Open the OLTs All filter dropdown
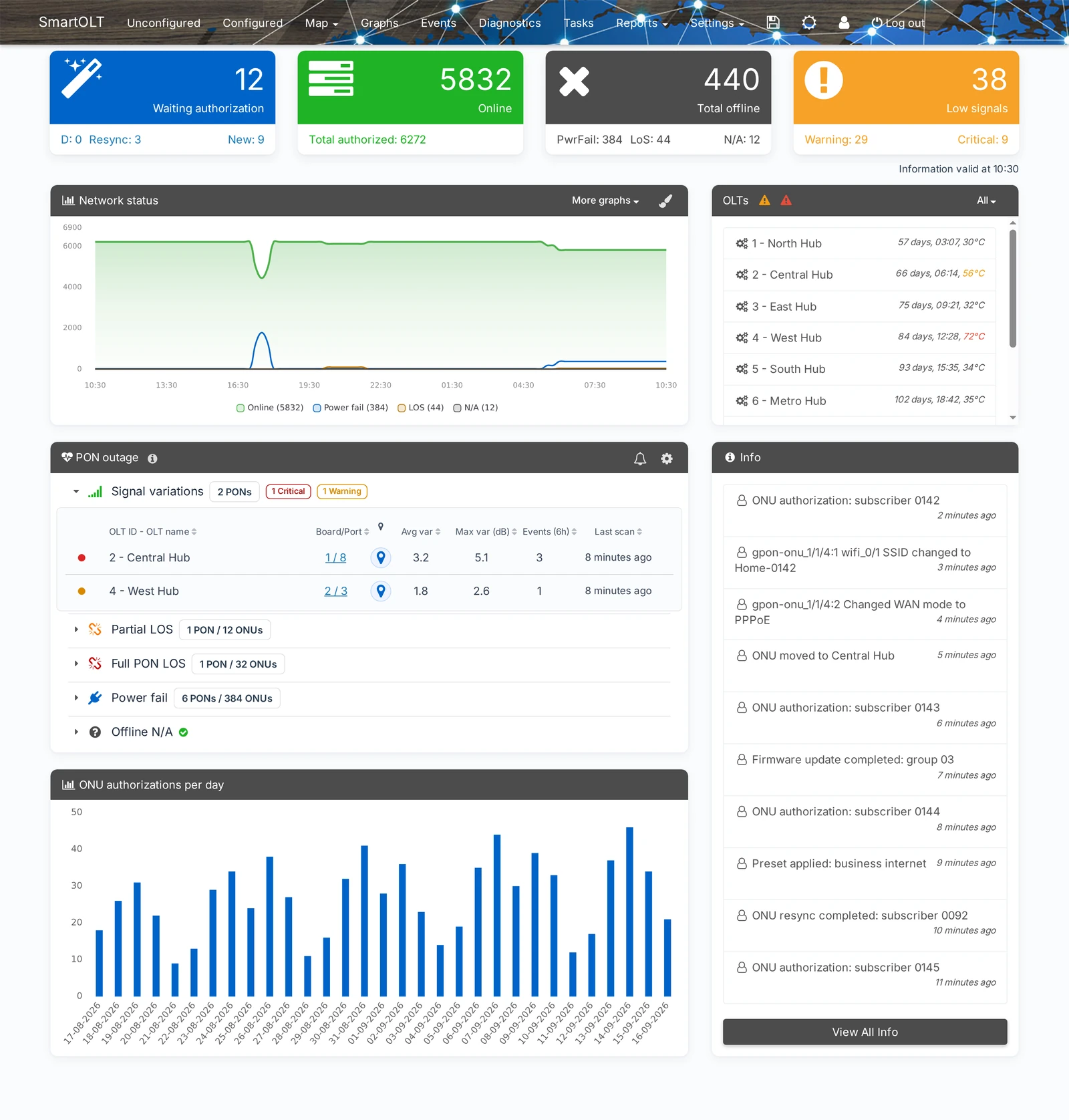 pos(986,200)
